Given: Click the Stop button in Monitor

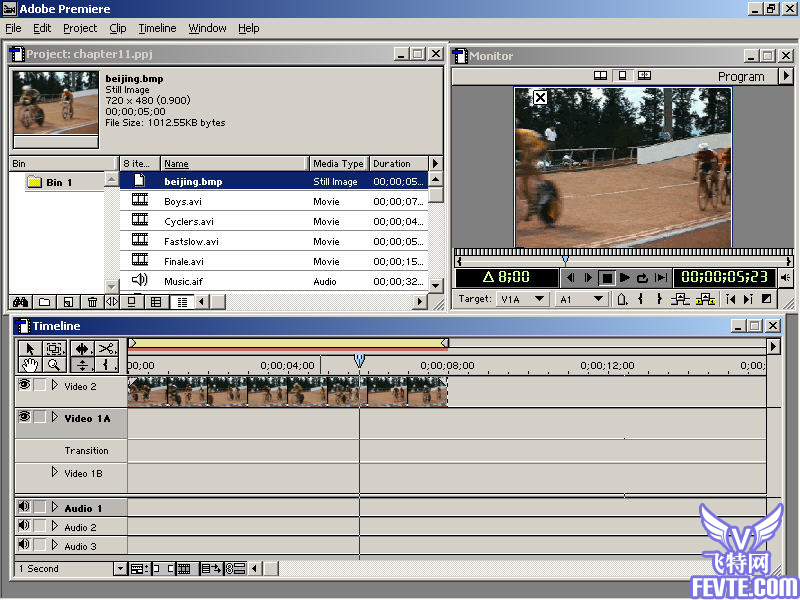Looking at the screenshot, I should coord(607,278).
